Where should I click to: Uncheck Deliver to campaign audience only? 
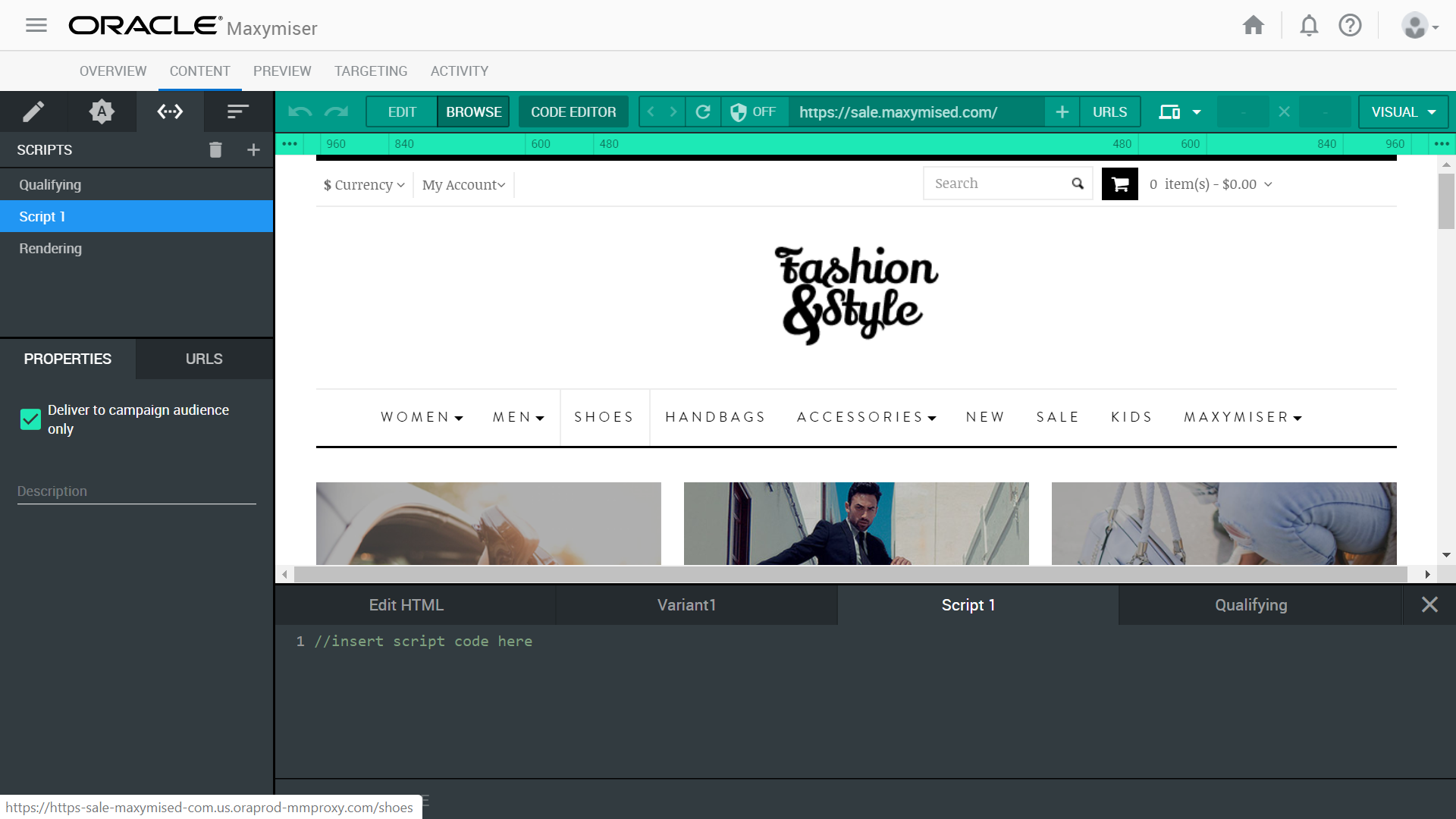click(30, 419)
